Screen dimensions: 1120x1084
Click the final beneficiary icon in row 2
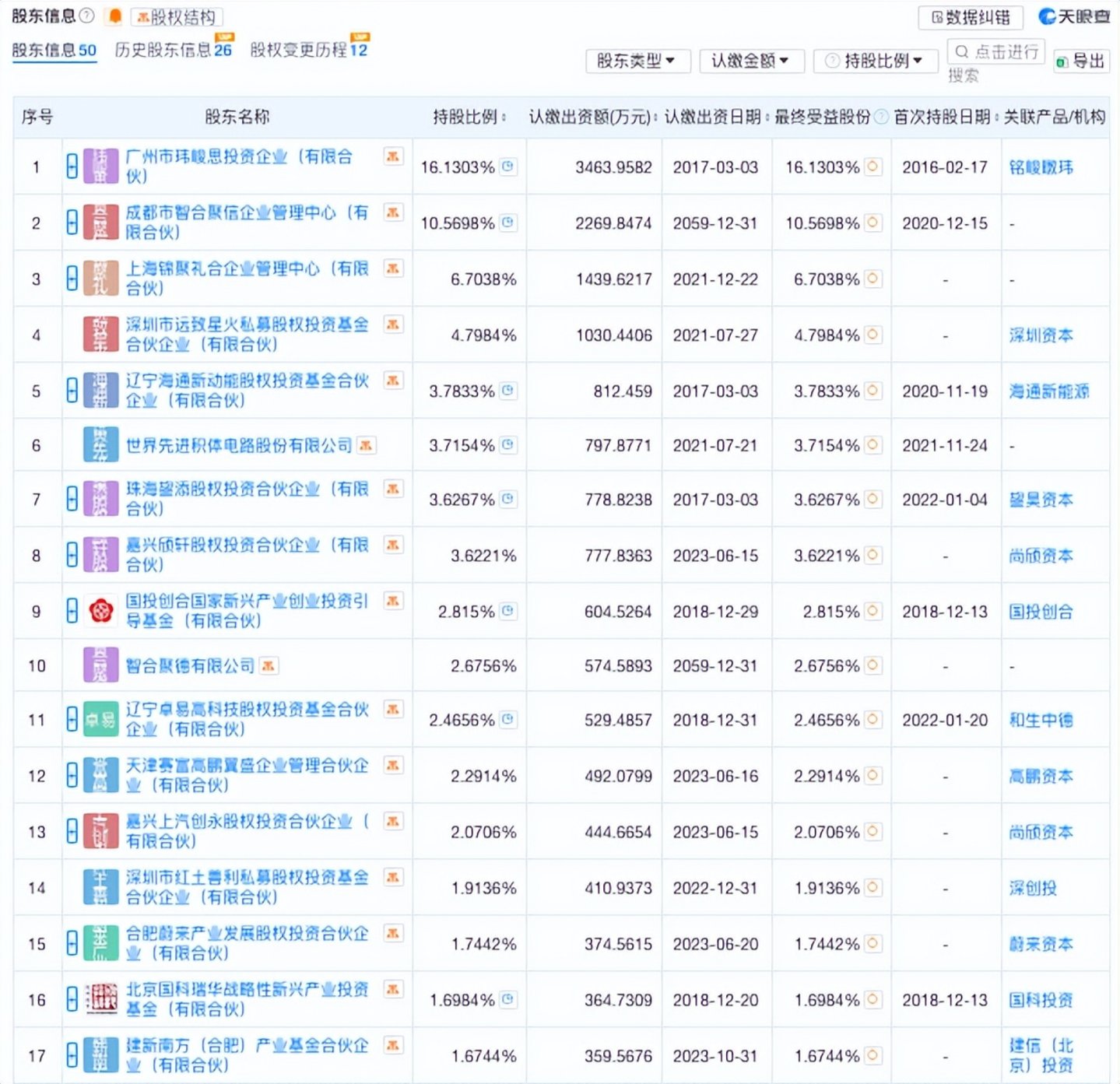(873, 223)
